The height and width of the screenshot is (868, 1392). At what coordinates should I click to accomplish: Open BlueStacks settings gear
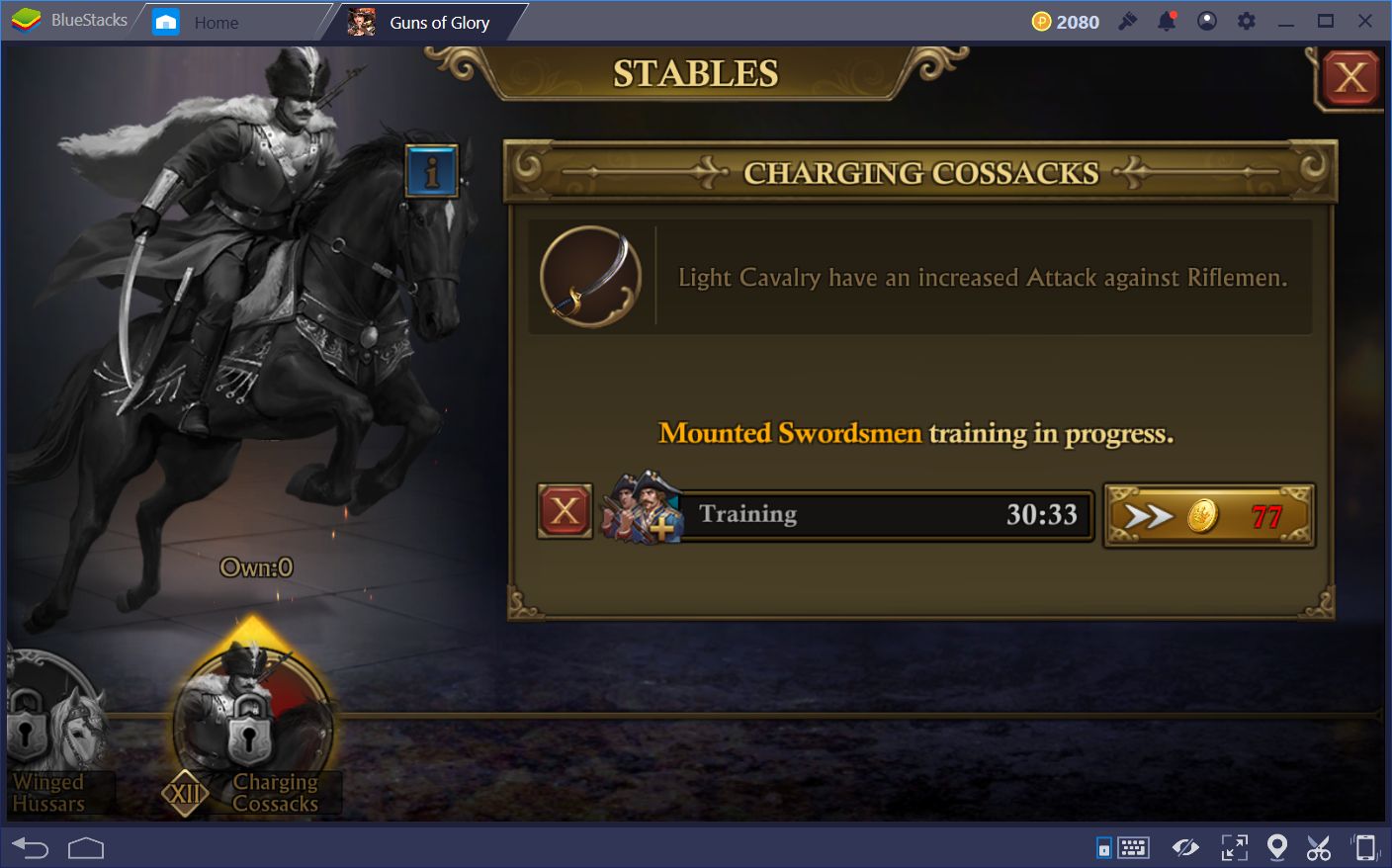[1247, 21]
